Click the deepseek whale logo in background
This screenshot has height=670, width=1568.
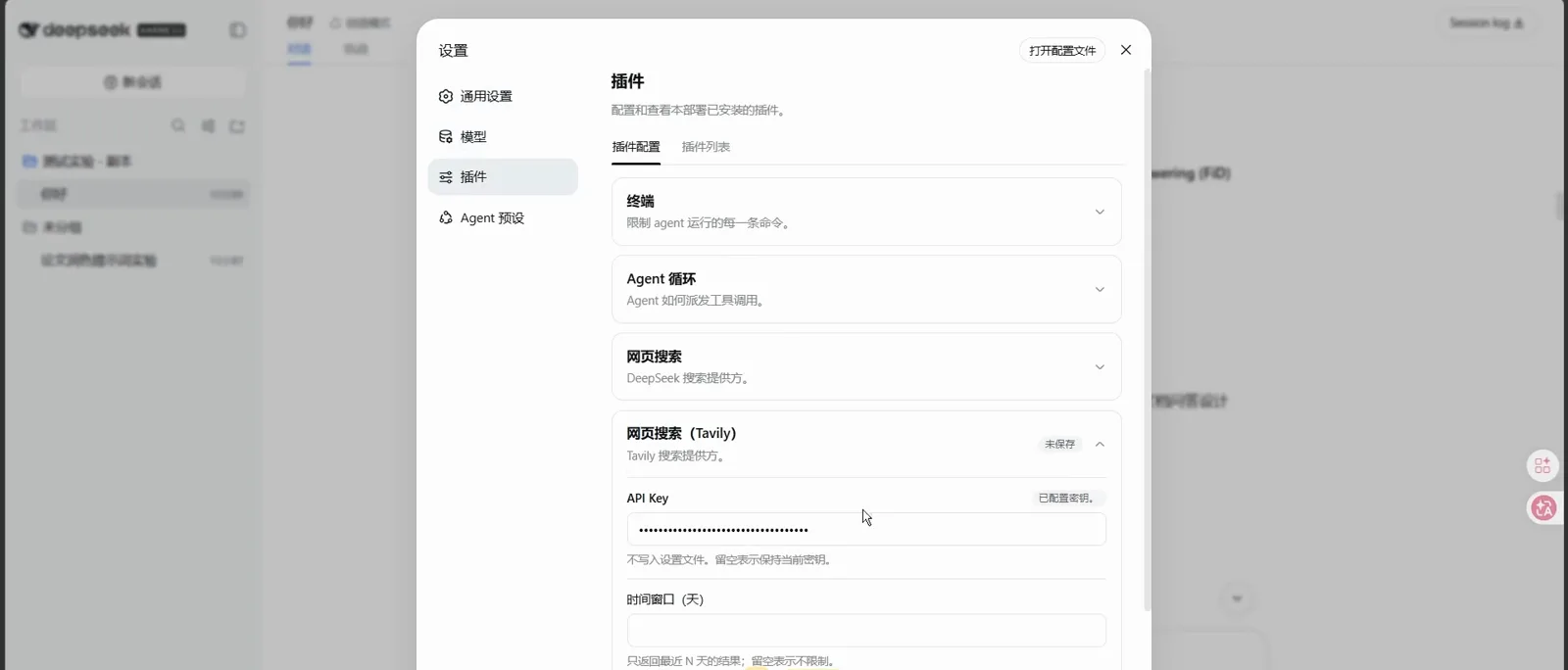(29, 30)
